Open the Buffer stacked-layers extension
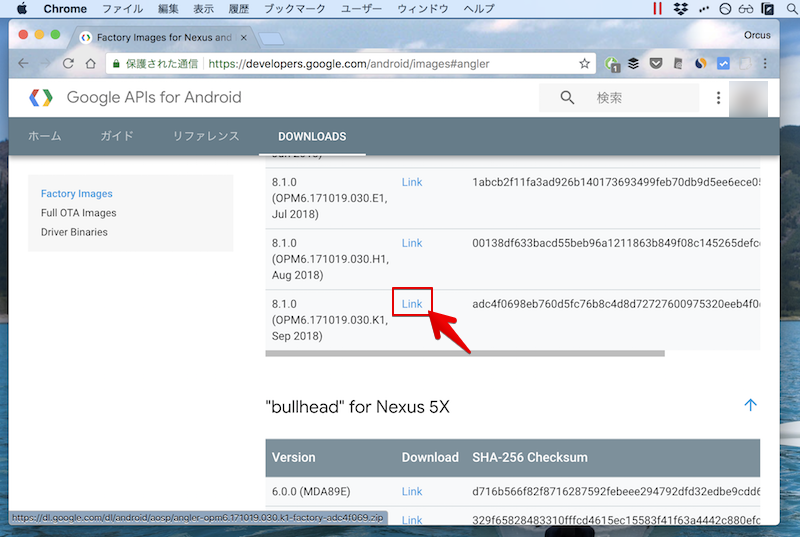 click(633, 63)
